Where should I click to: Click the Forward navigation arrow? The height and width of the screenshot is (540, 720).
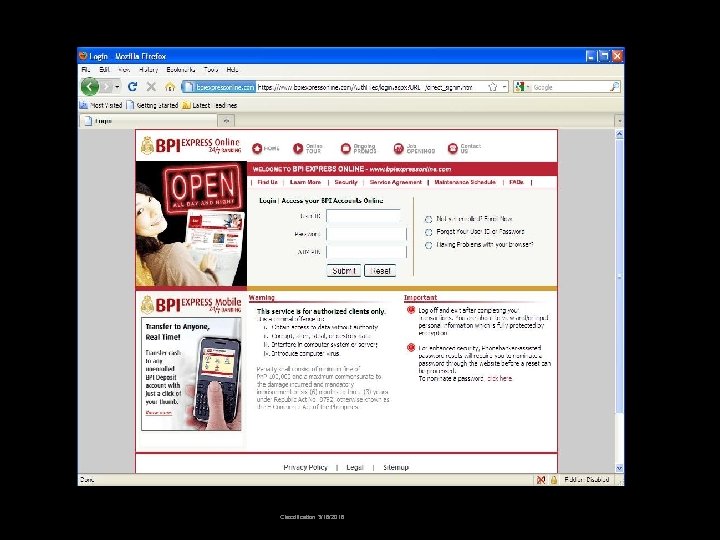coord(107,86)
